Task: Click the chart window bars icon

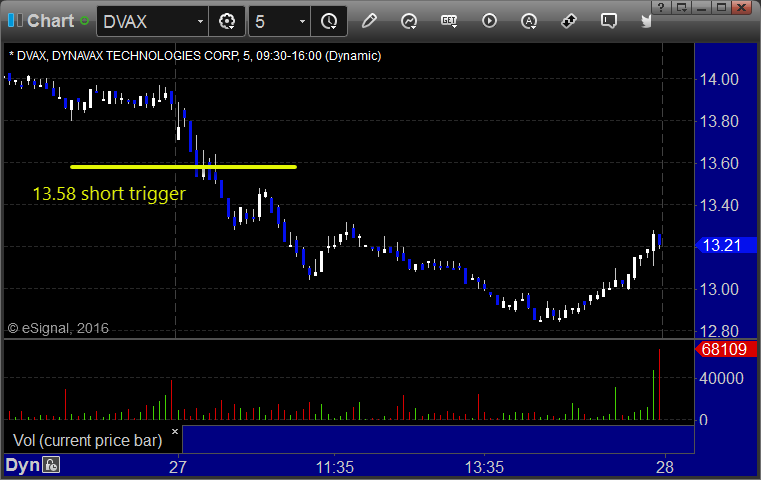Action: [15, 21]
